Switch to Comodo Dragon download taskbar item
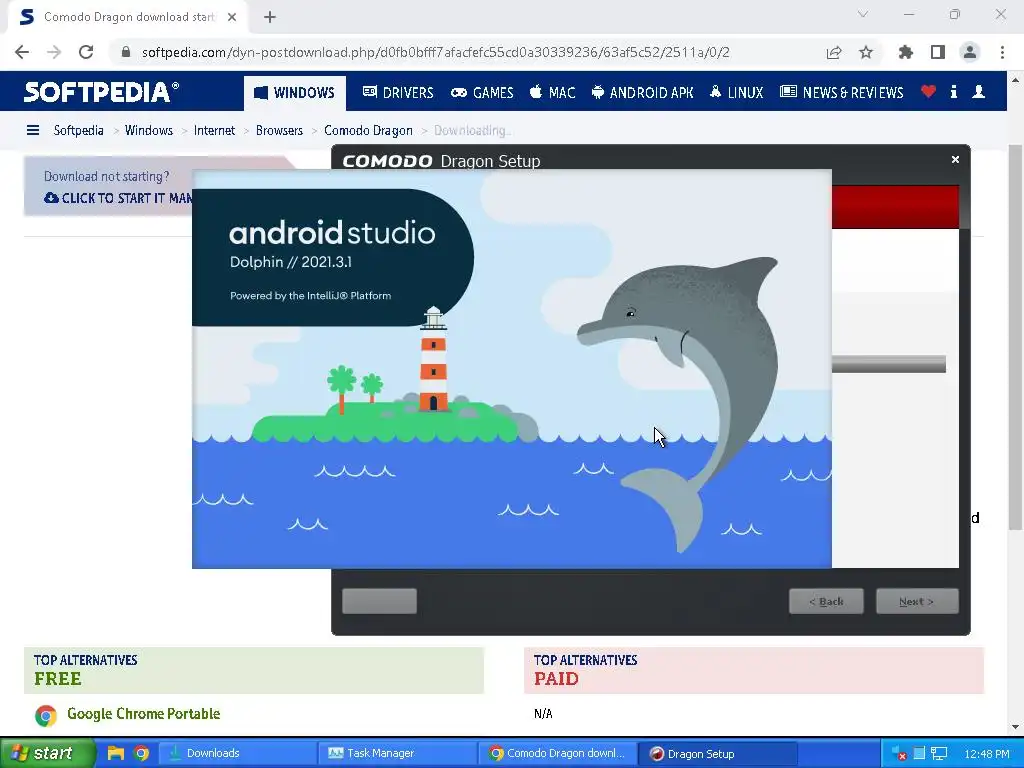This screenshot has width=1024, height=768. coord(557,753)
